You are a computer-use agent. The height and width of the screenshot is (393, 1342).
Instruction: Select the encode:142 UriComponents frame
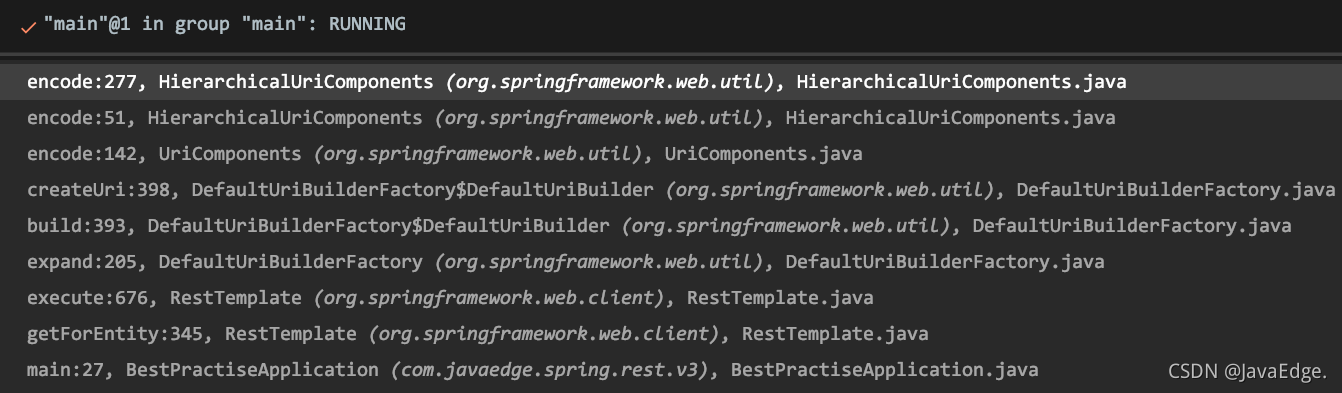click(x=671, y=154)
